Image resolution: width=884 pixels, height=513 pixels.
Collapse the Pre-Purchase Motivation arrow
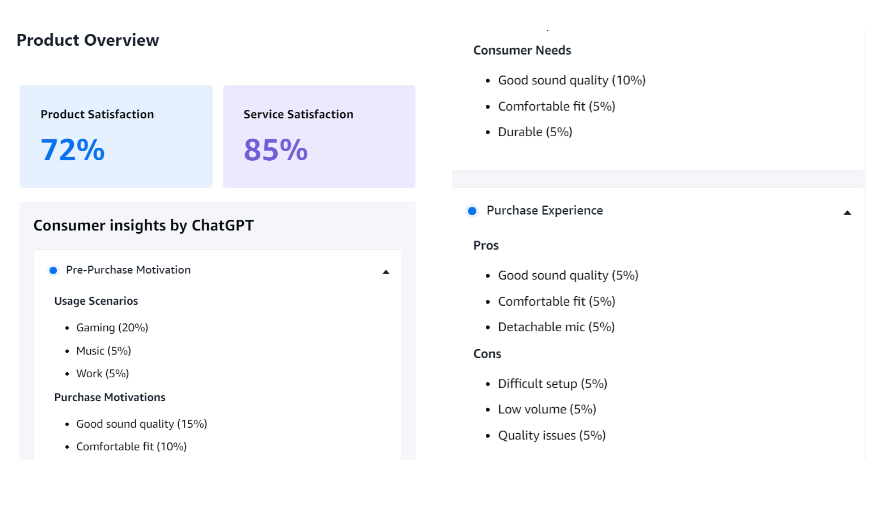tap(386, 271)
